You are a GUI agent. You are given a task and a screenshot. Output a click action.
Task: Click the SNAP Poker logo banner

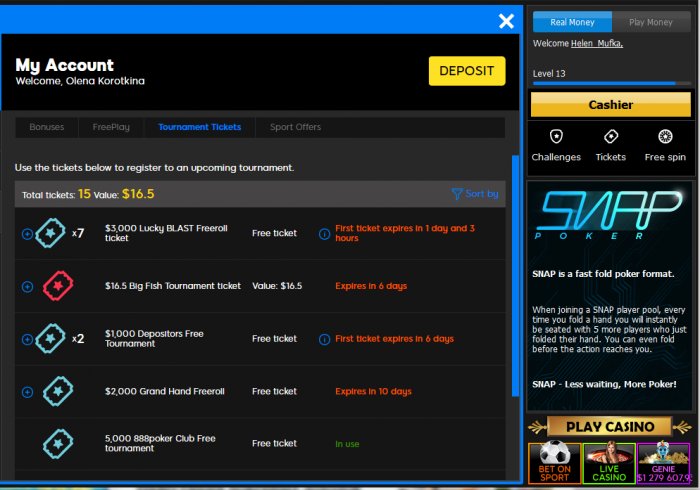609,214
